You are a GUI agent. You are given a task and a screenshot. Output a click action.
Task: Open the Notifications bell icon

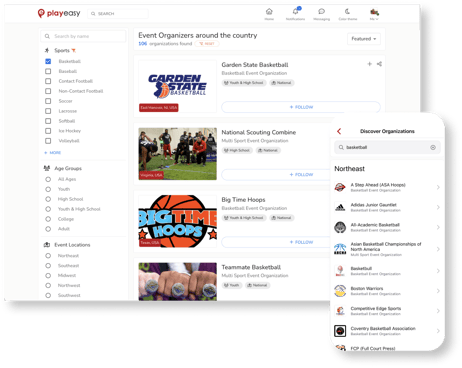pos(295,11)
